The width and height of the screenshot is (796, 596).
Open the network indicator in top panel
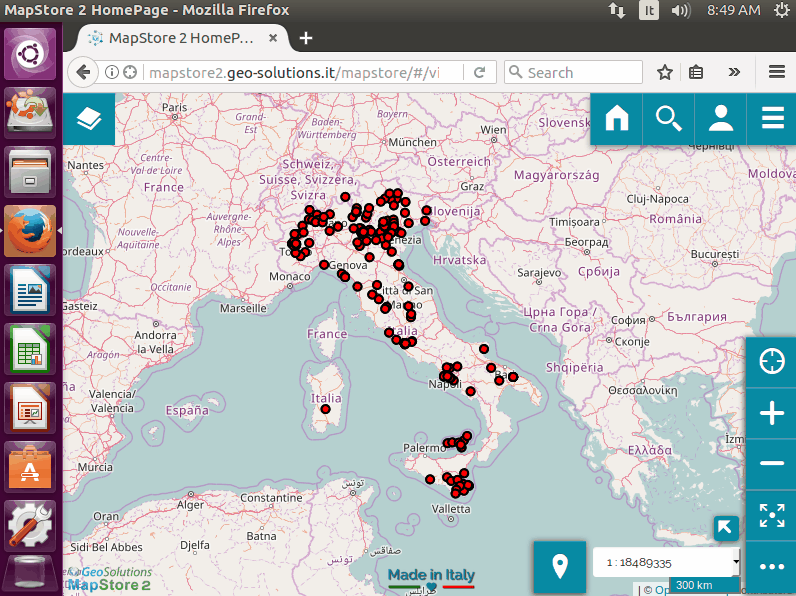pyautogui.click(x=617, y=10)
